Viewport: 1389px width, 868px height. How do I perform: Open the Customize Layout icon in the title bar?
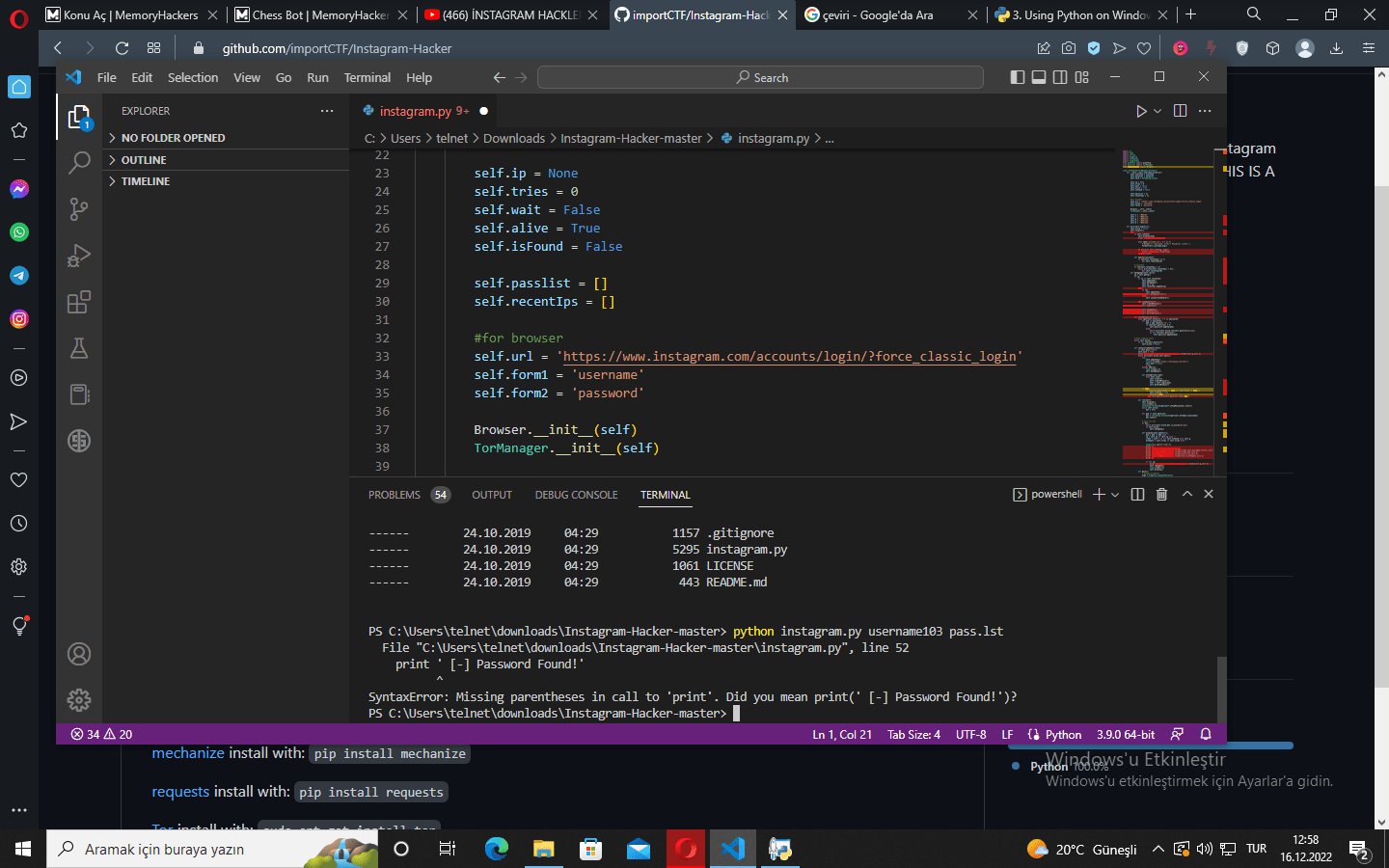[x=1081, y=77]
